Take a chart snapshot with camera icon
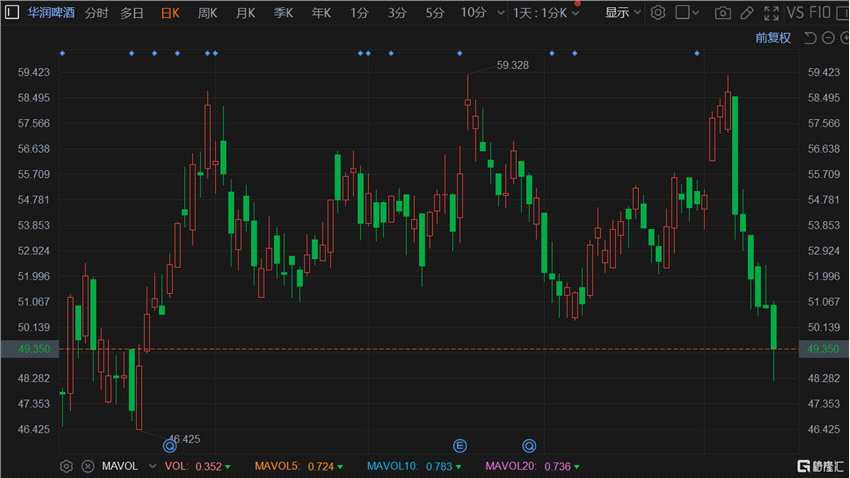850x478 pixels. 722,13
